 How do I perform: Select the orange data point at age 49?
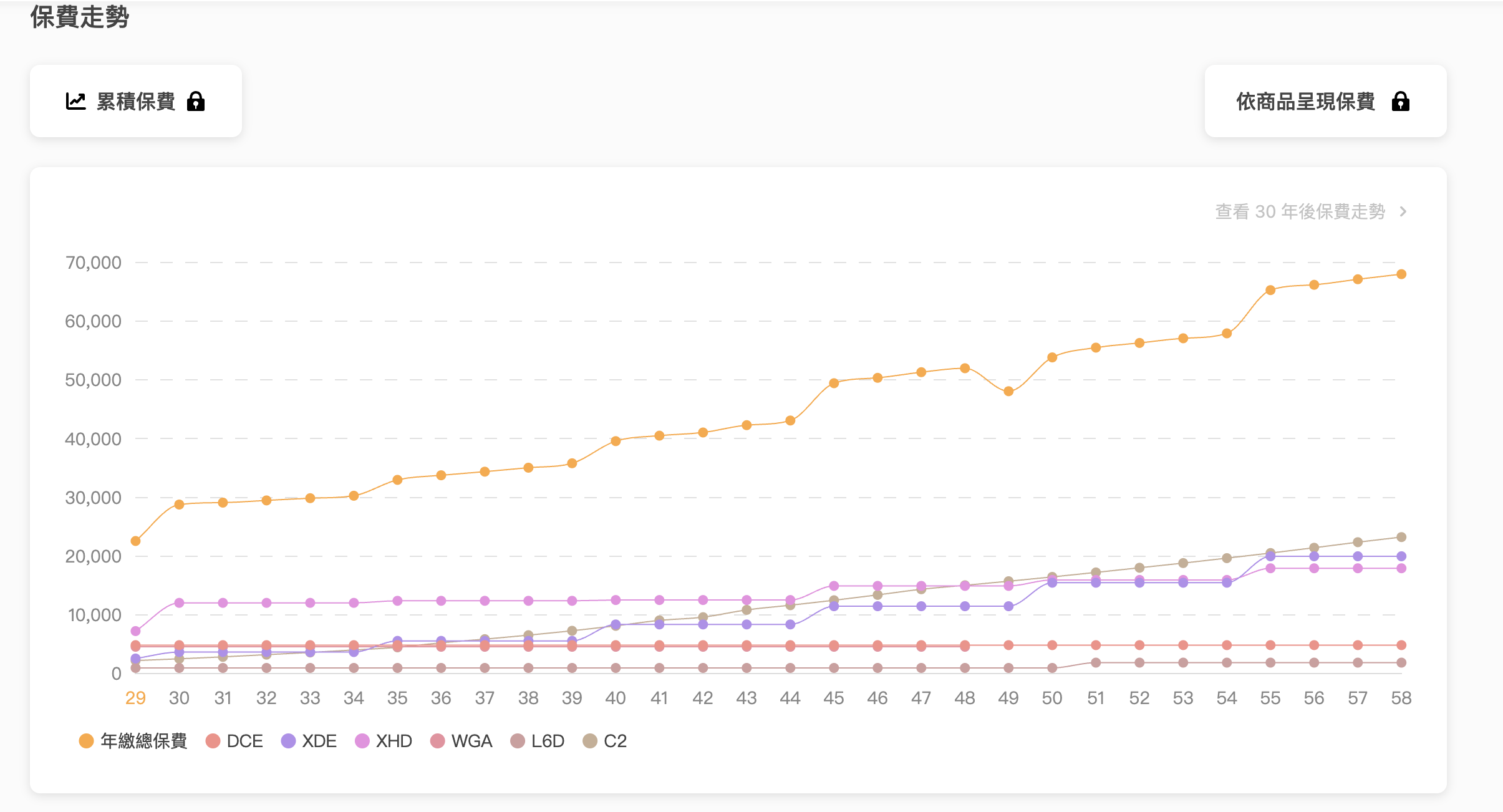[x=1008, y=392]
